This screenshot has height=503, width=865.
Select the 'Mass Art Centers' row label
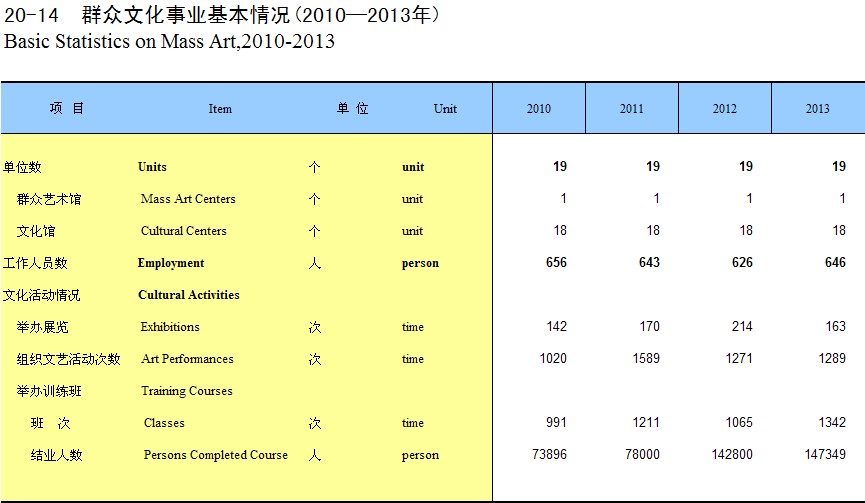tap(188, 199)
